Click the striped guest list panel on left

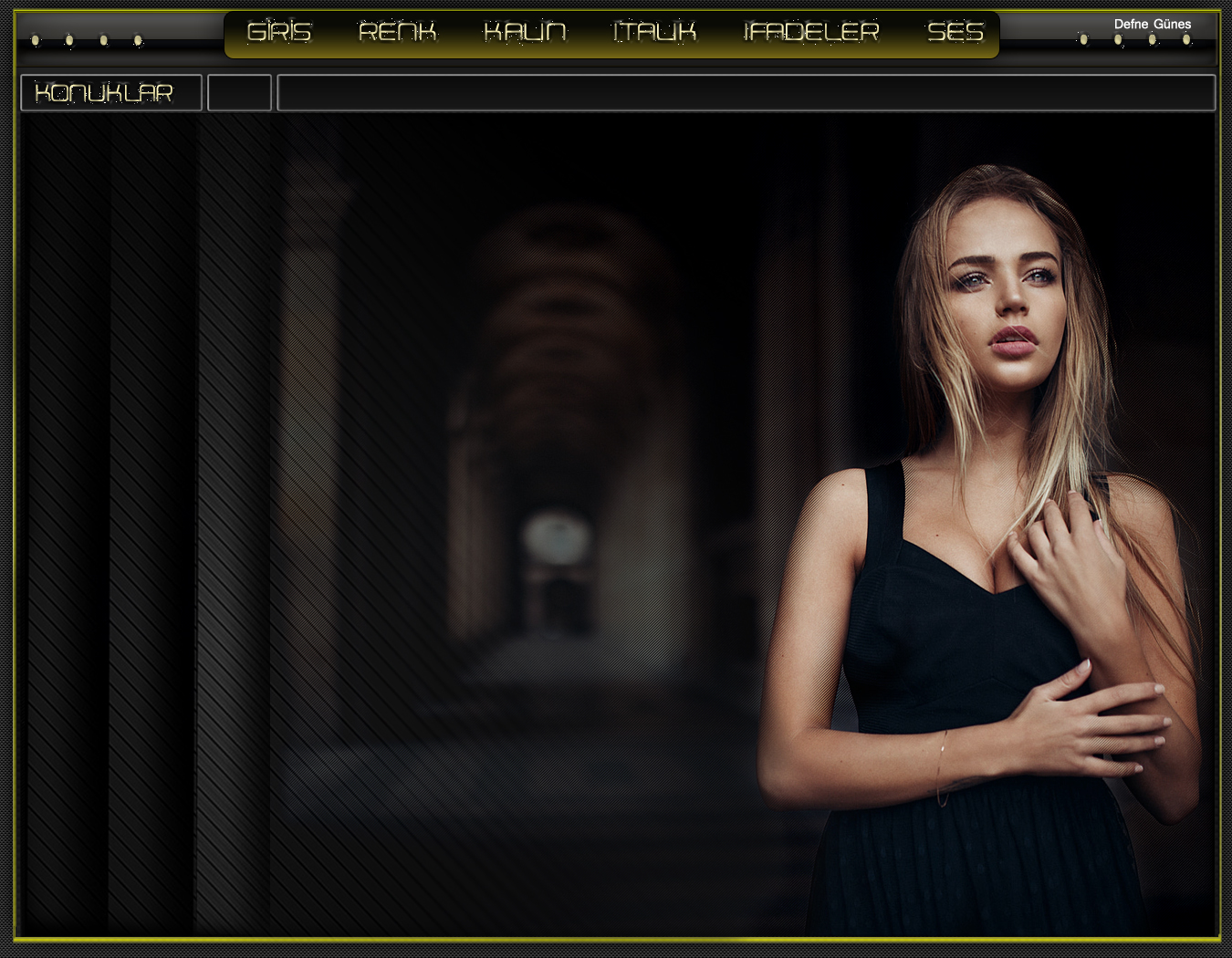coord(110,520)
